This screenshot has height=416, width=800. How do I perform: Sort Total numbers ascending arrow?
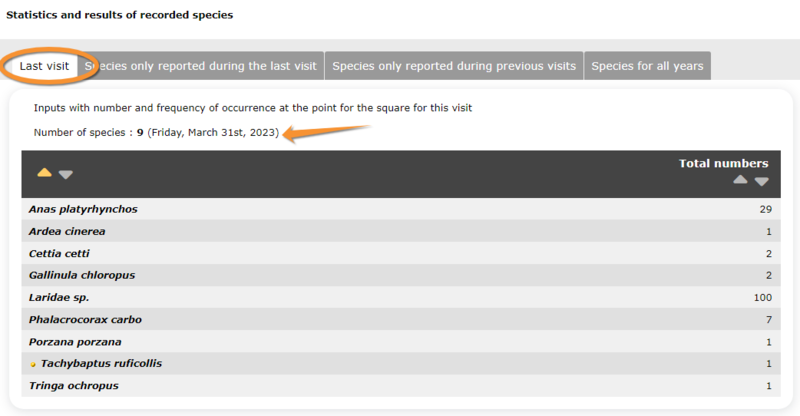[740, 179]
